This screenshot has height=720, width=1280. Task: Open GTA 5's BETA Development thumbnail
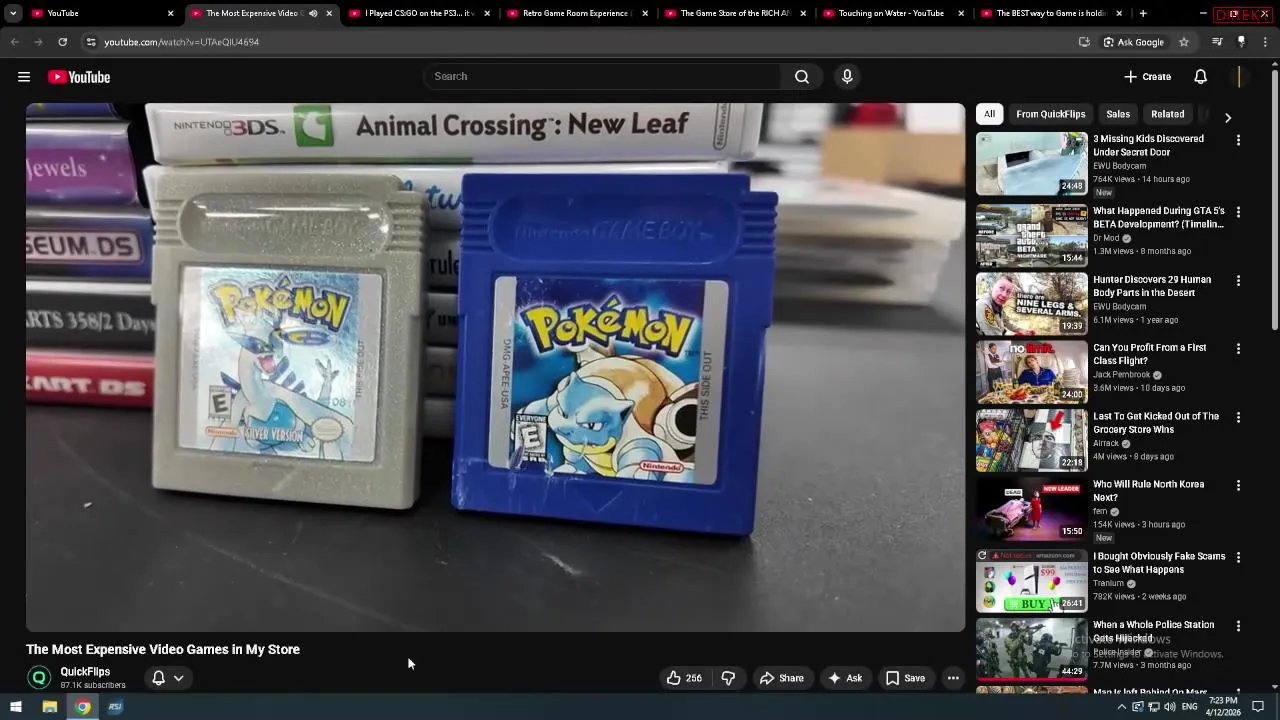[x=1031, y=236]
